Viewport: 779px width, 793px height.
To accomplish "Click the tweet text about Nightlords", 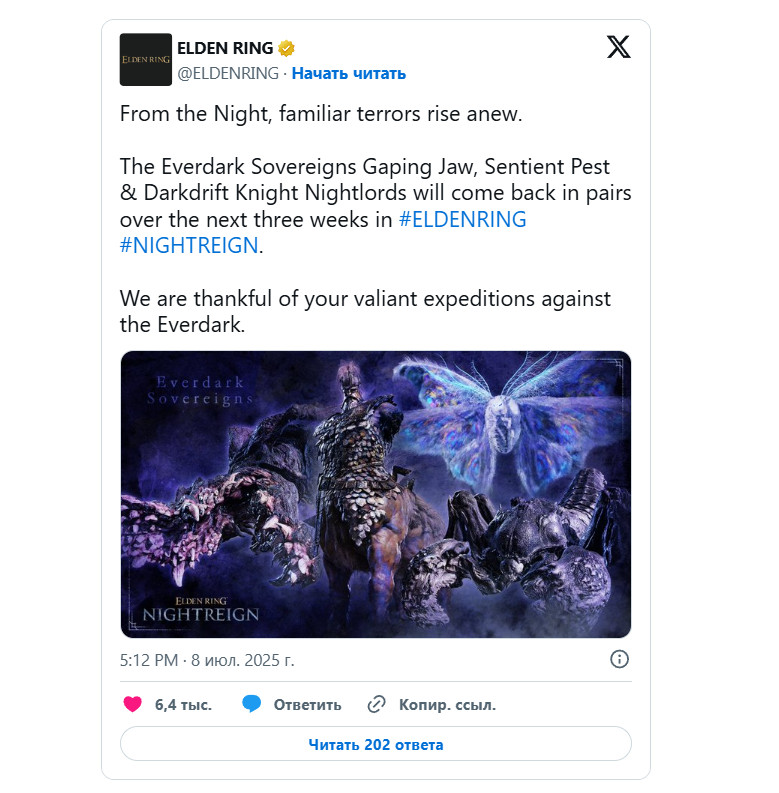I will tap(375, 206).
